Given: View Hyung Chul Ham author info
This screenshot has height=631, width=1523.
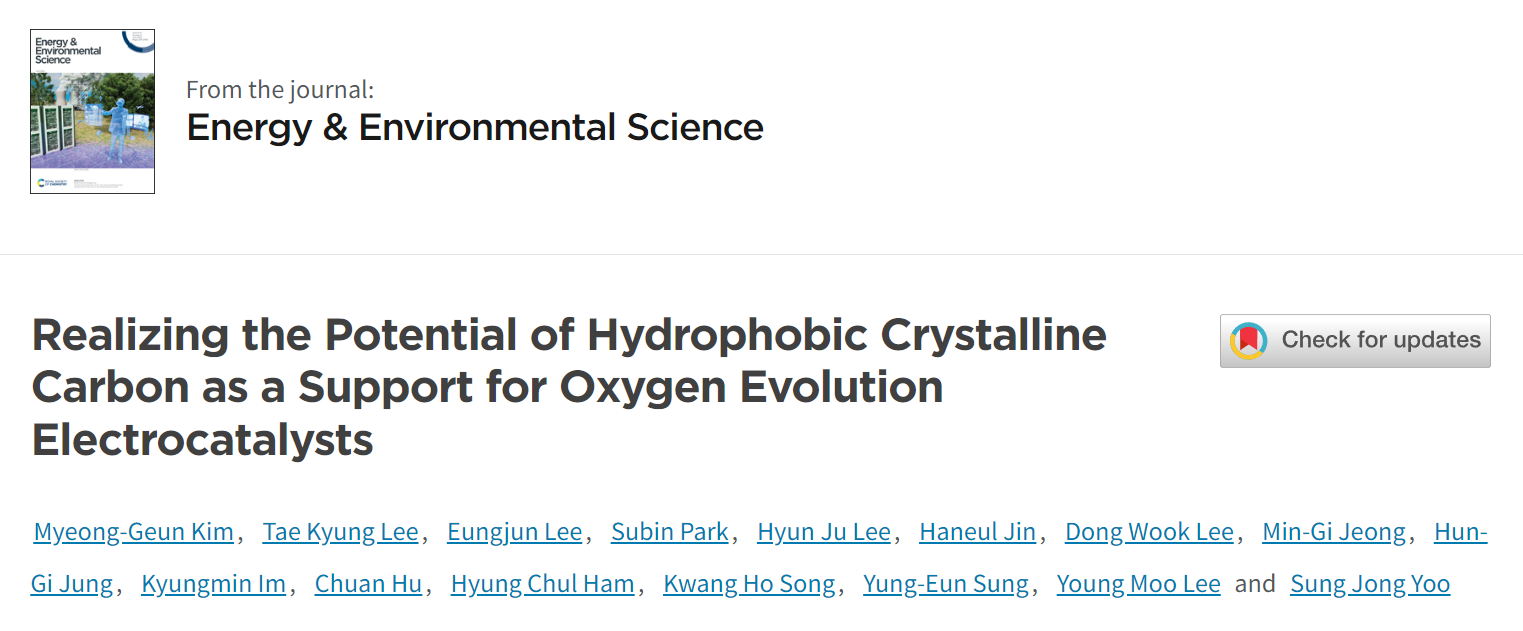Looking at the screenshot, I should 542,584.
